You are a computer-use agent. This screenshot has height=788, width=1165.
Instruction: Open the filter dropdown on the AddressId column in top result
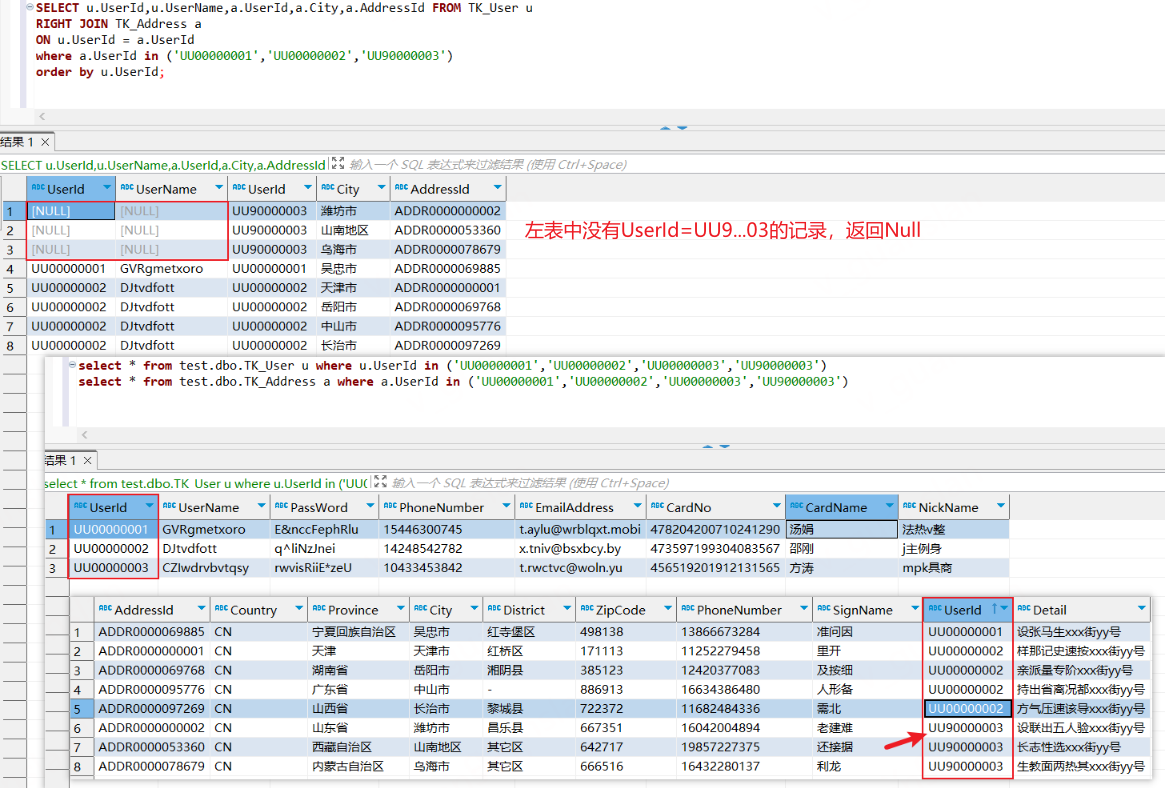click(x=495, y=189)
